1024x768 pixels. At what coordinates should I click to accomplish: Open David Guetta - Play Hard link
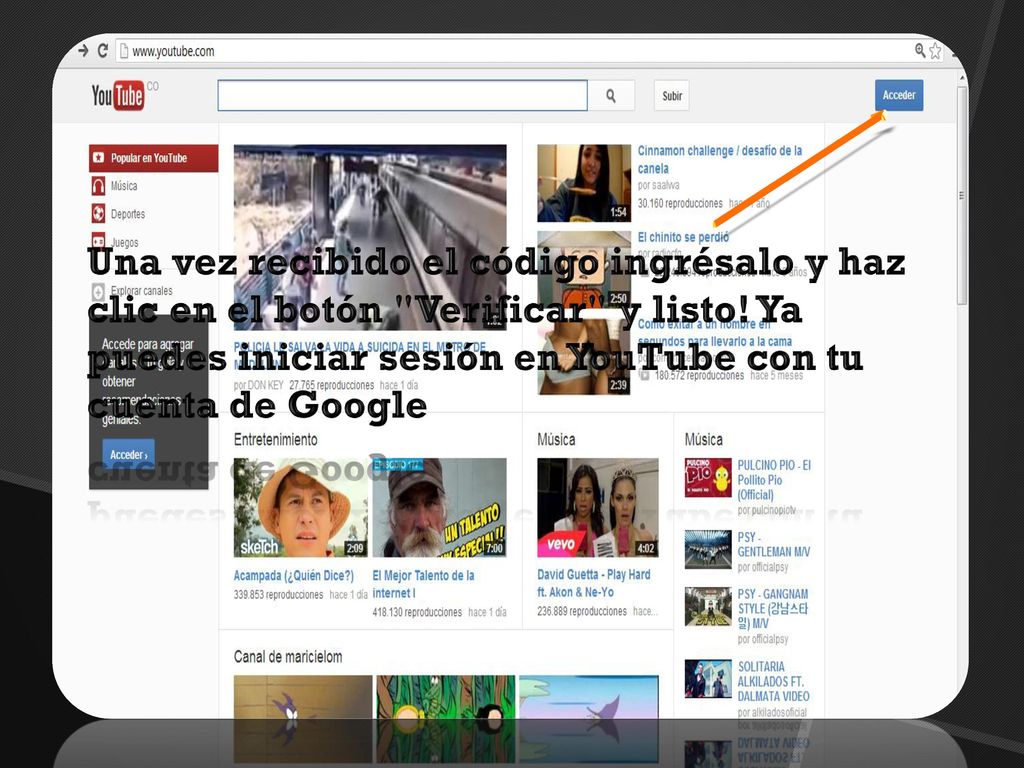pyautogui.click(x=594, y=583)
